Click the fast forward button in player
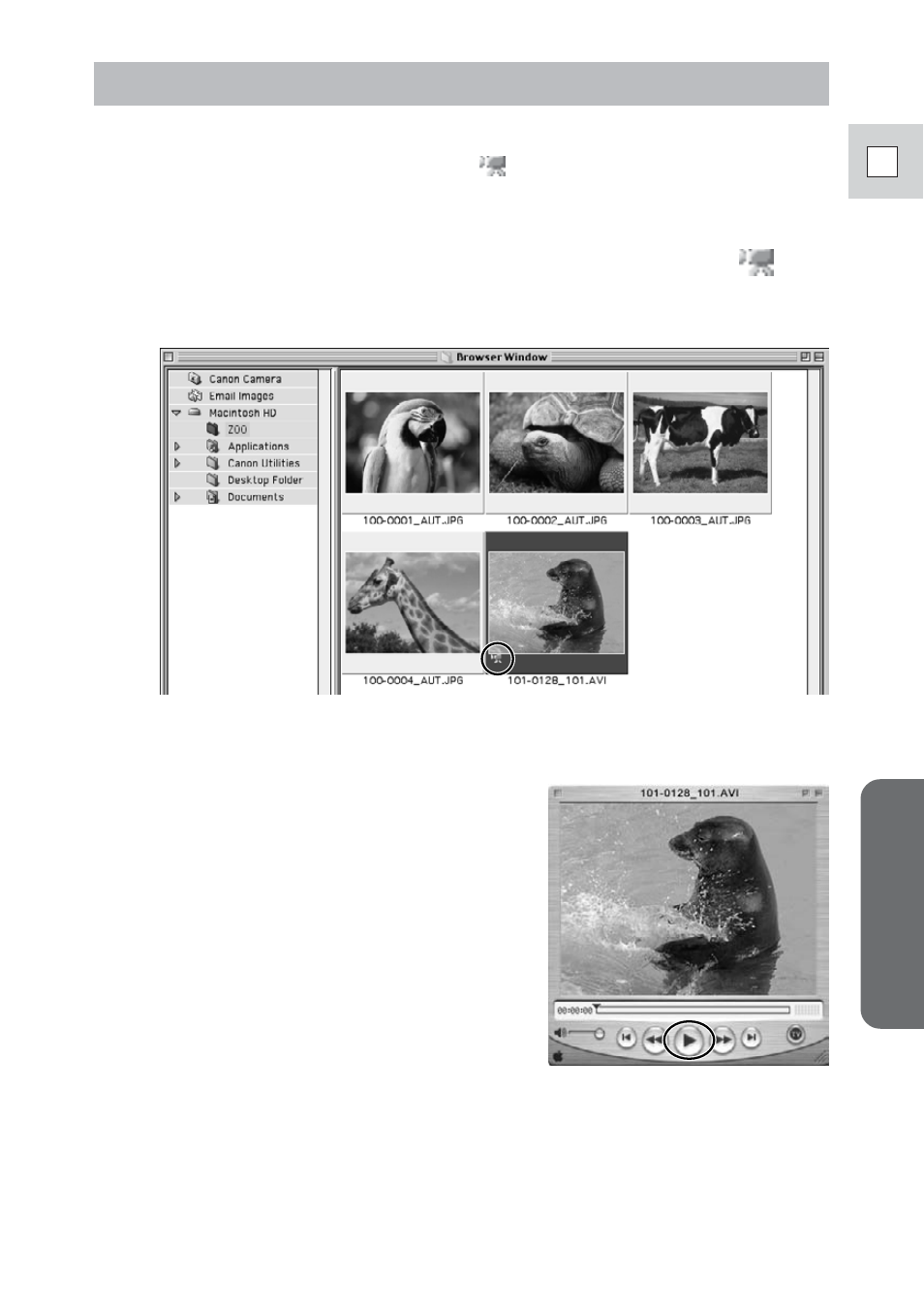Viewport: 924px width, 1309px height. (723, 1040)
